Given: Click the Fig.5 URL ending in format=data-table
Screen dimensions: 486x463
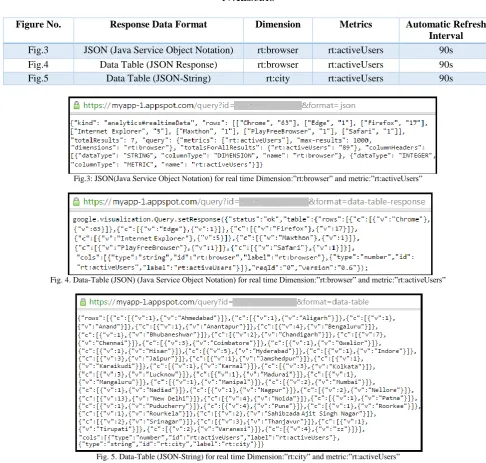Looking at the screenshot, I should (229, 302).
